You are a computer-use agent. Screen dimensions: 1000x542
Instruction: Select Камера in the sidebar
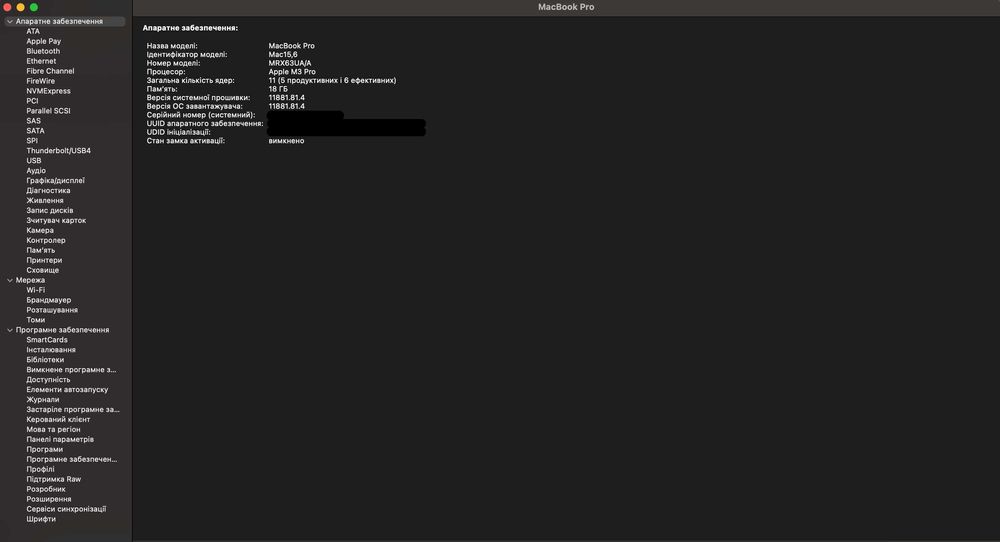coord(40,230)
